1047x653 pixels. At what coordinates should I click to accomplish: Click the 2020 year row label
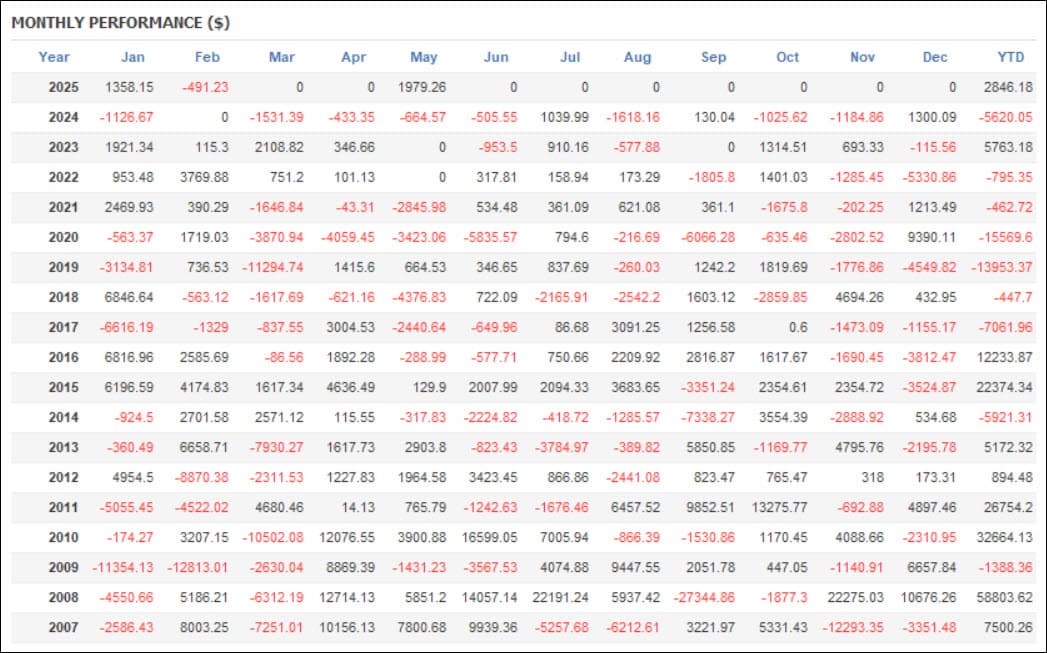click(x=63, y=238)
